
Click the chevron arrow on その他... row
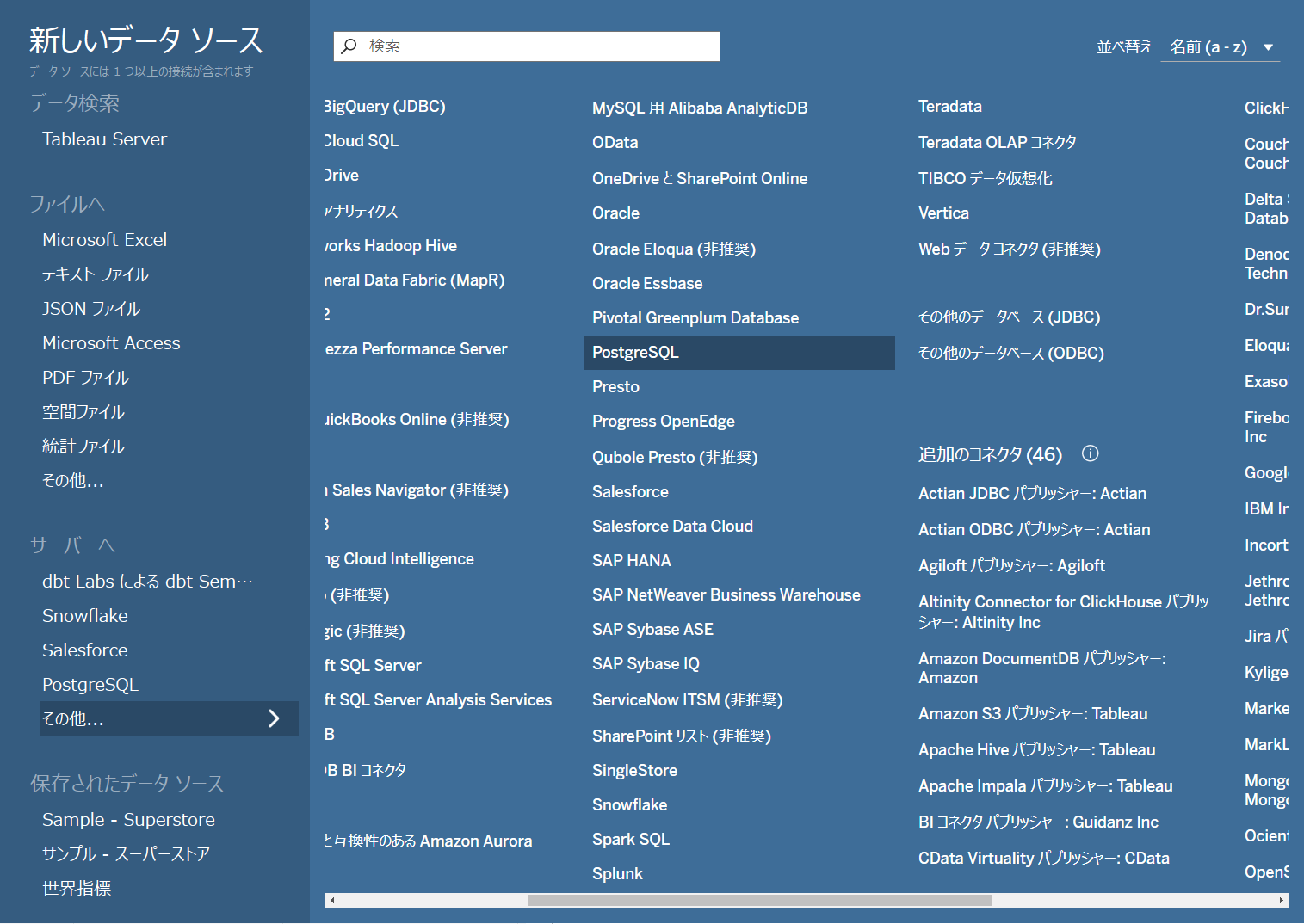(274, 718)
